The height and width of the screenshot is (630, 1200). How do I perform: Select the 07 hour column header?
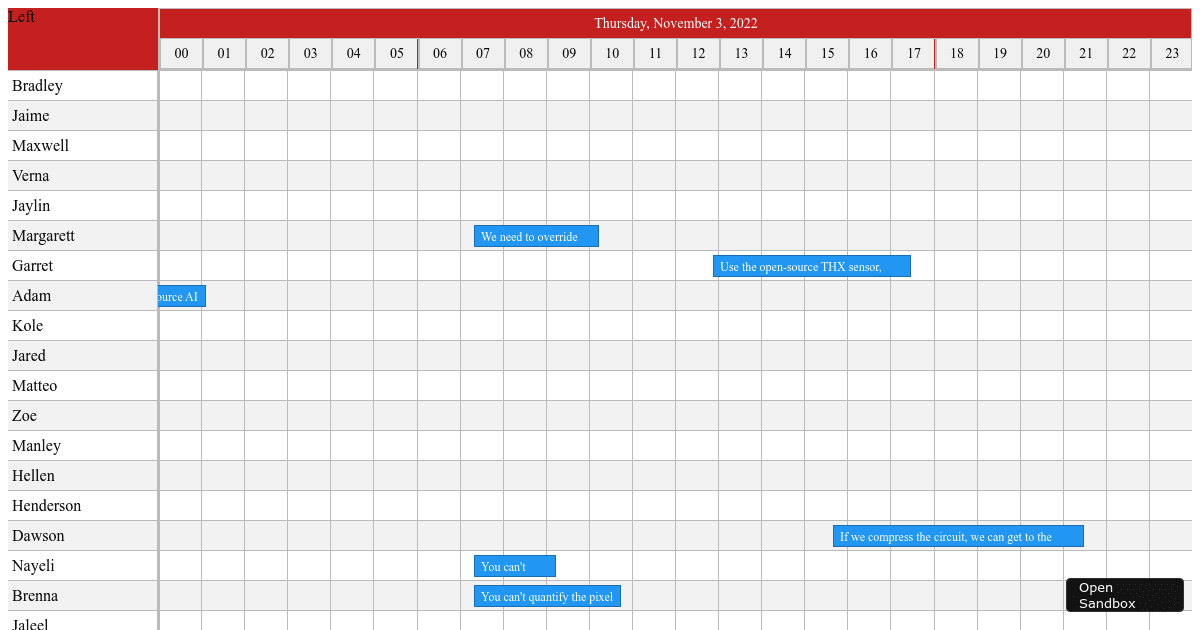pos(483,54)
